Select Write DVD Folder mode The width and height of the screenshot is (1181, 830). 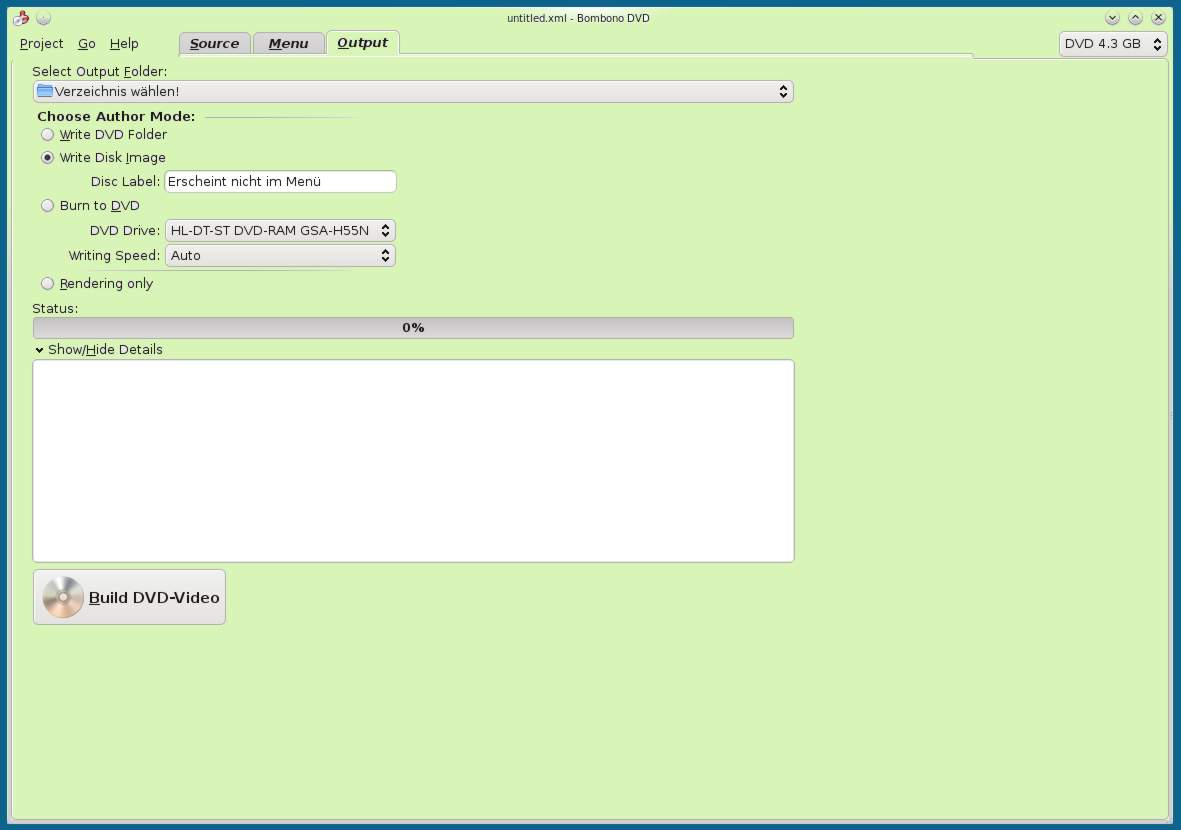click(47, 134)
